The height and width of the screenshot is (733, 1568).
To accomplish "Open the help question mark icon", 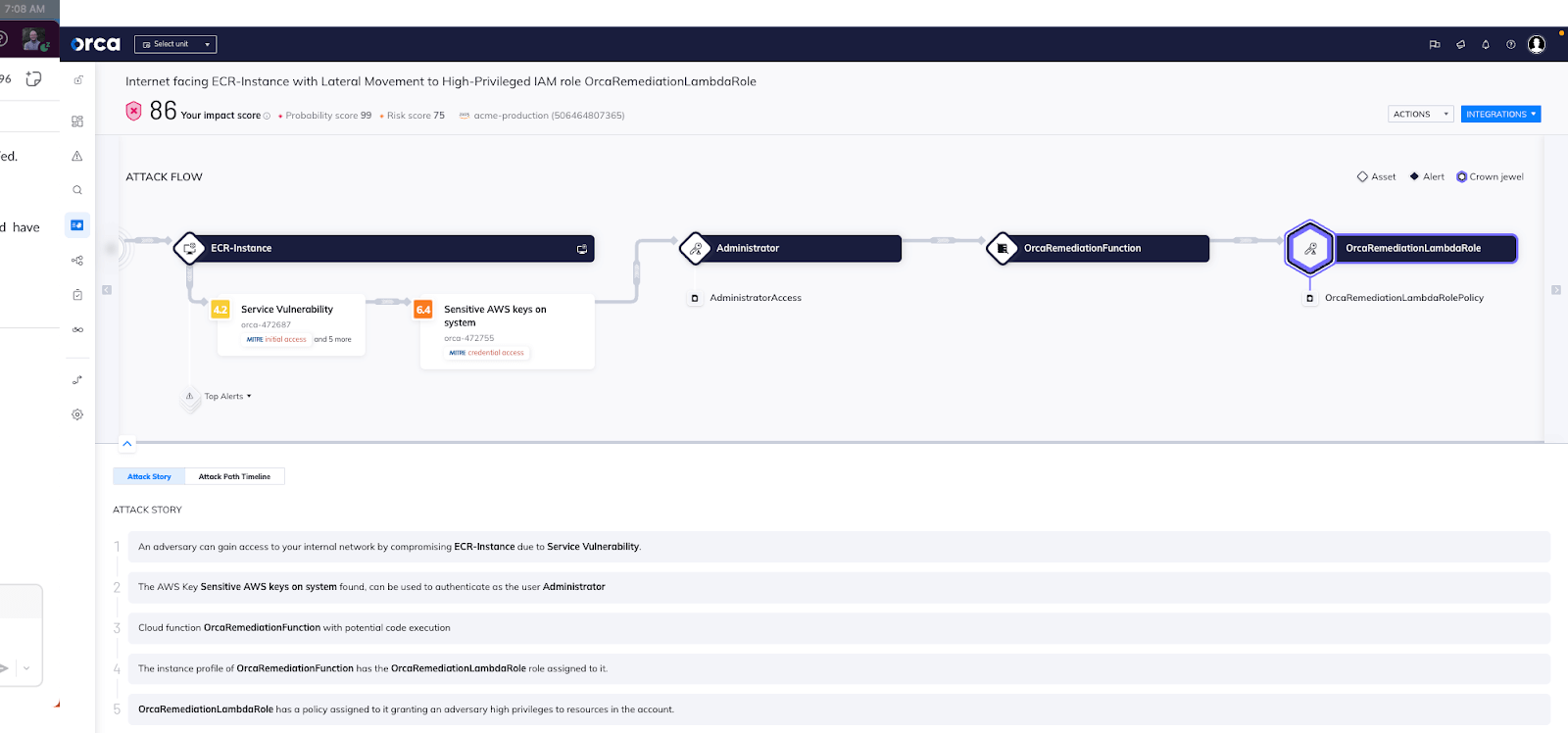I will (x=1510, y=44).
